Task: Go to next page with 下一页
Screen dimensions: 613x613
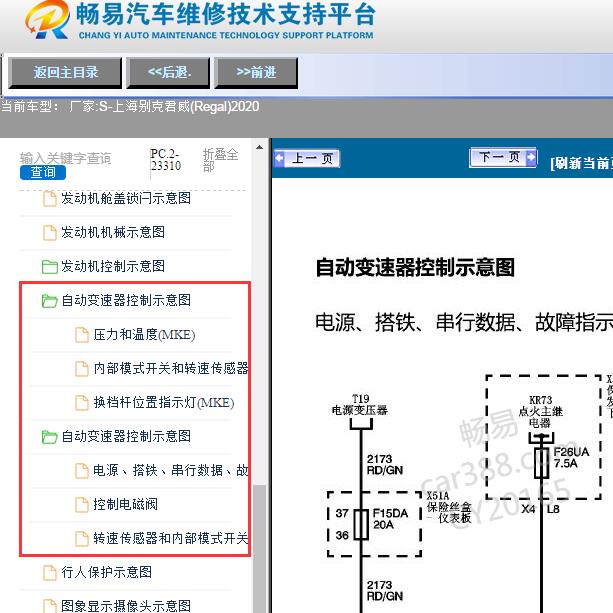Action: tap(504, 158)
